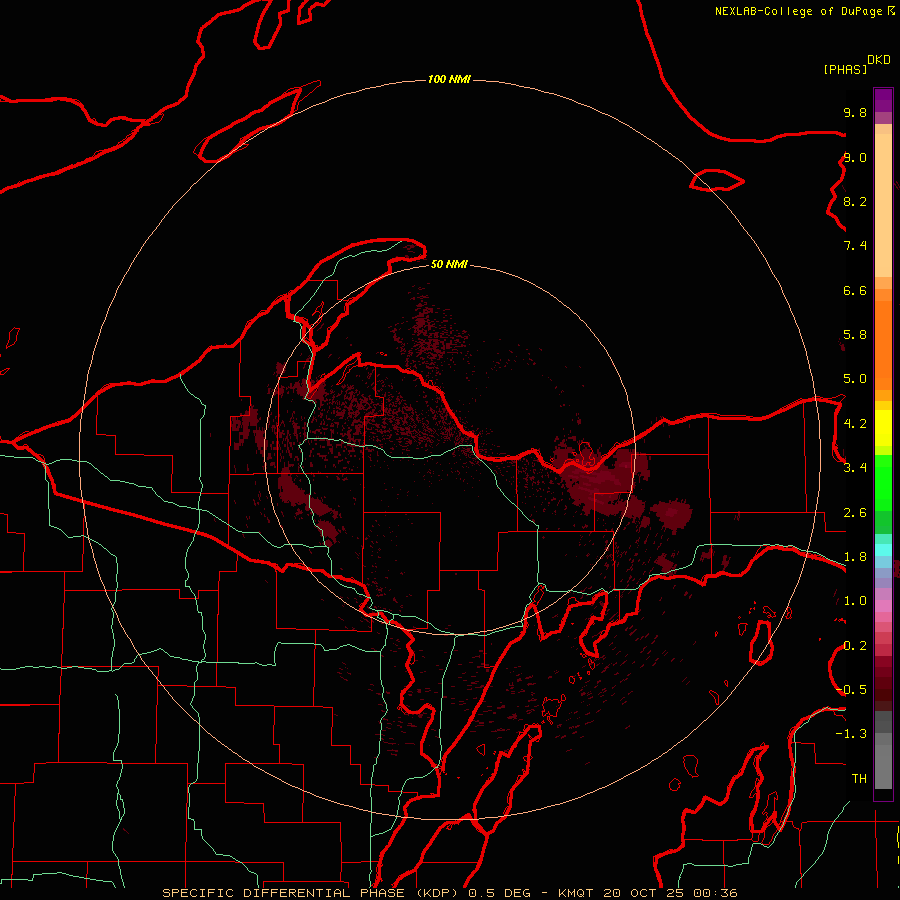This screenshot has height=900, width=900.
Task: Click the -1.3 legend value
Action: click(851, 734)
